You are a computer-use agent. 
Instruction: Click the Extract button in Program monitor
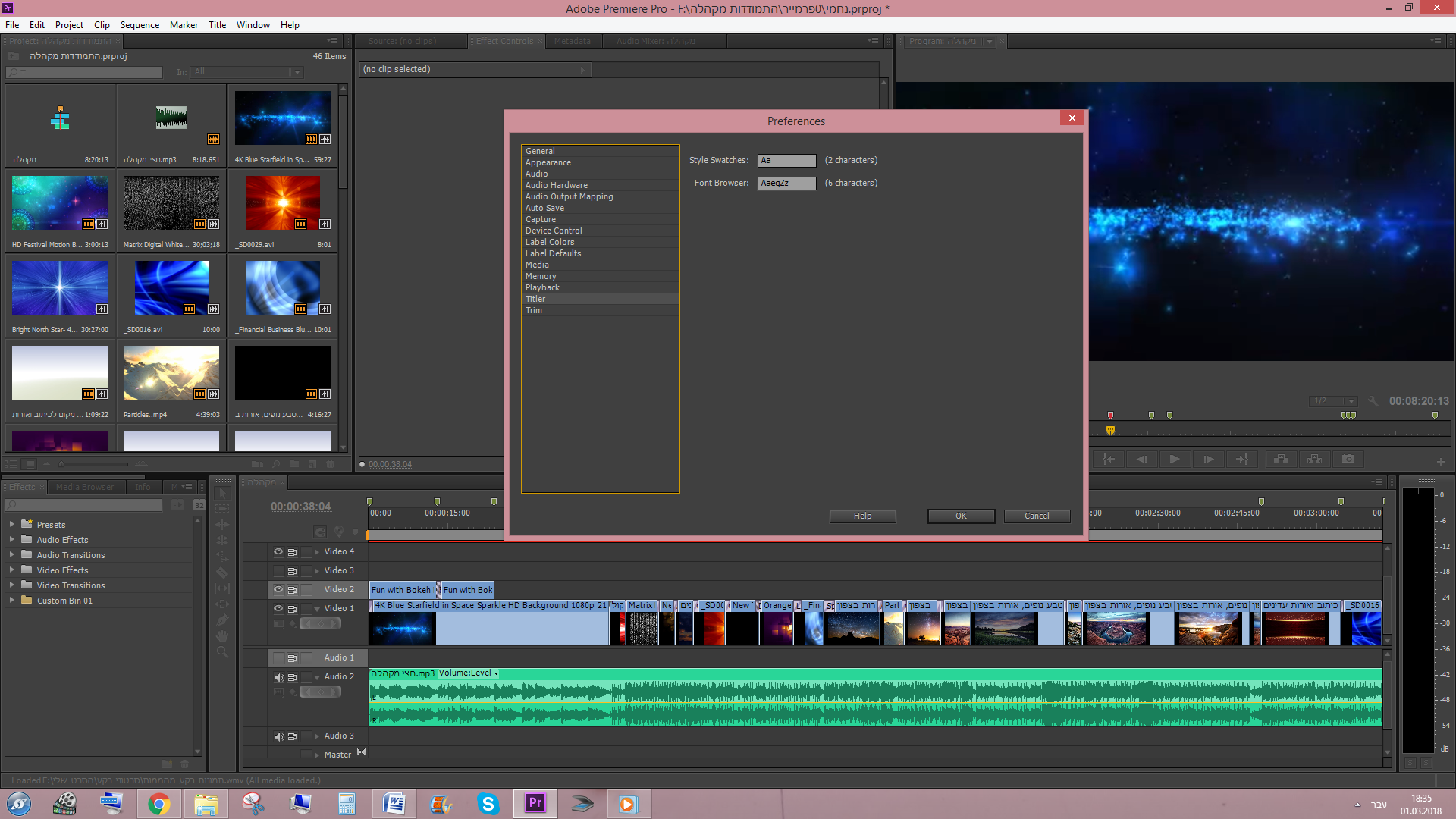click(x=1314, y=460)
